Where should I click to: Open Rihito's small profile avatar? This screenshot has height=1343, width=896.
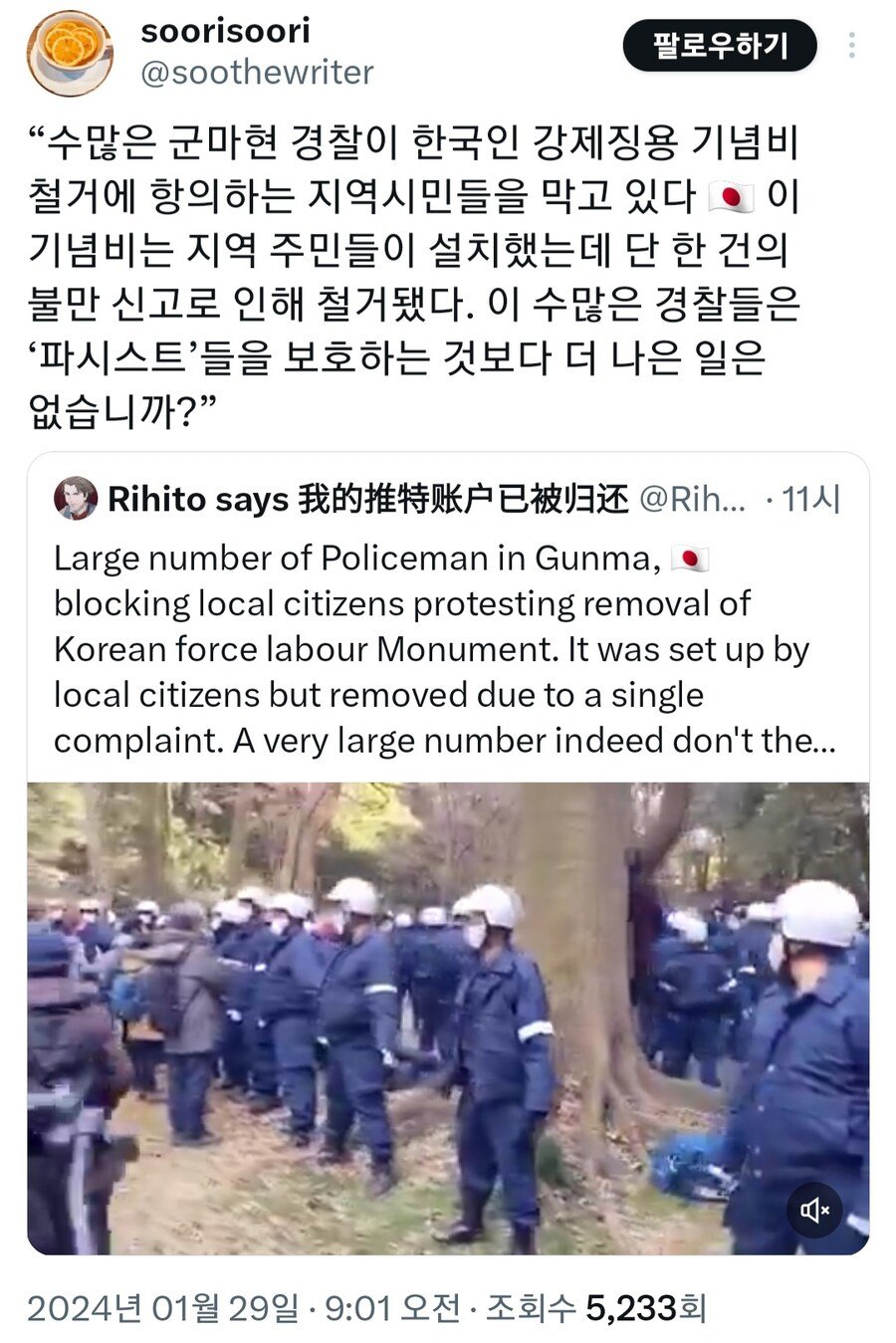click(x=76, y=498)
